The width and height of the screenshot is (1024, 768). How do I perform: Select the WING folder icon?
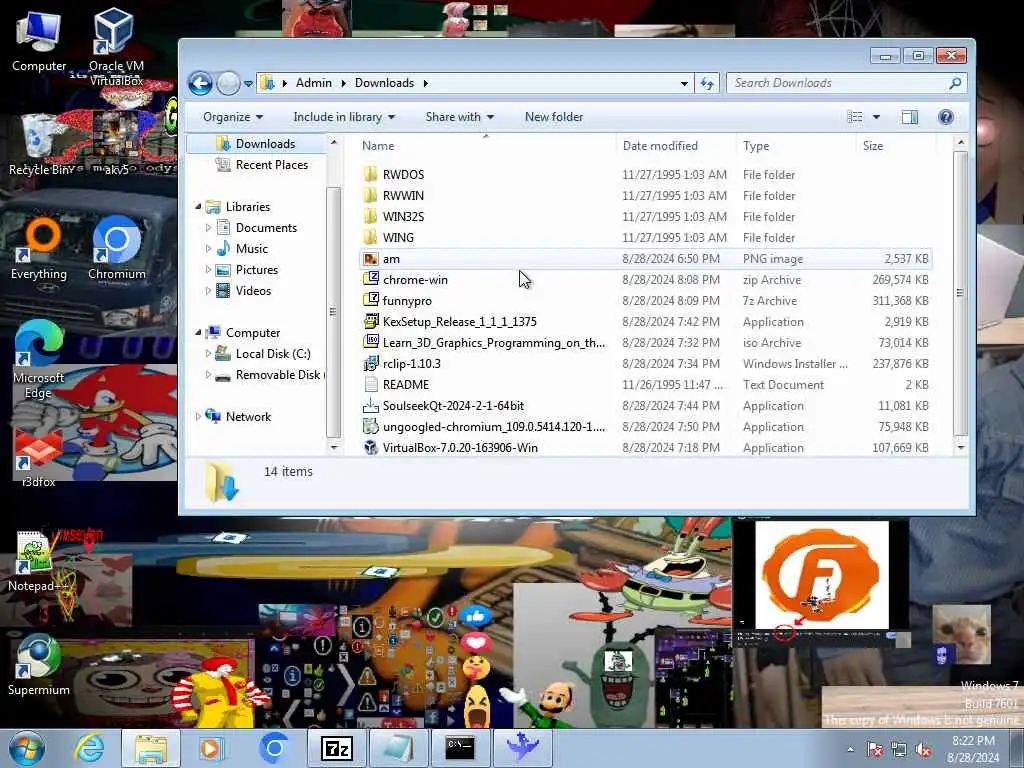pos(370,237)
